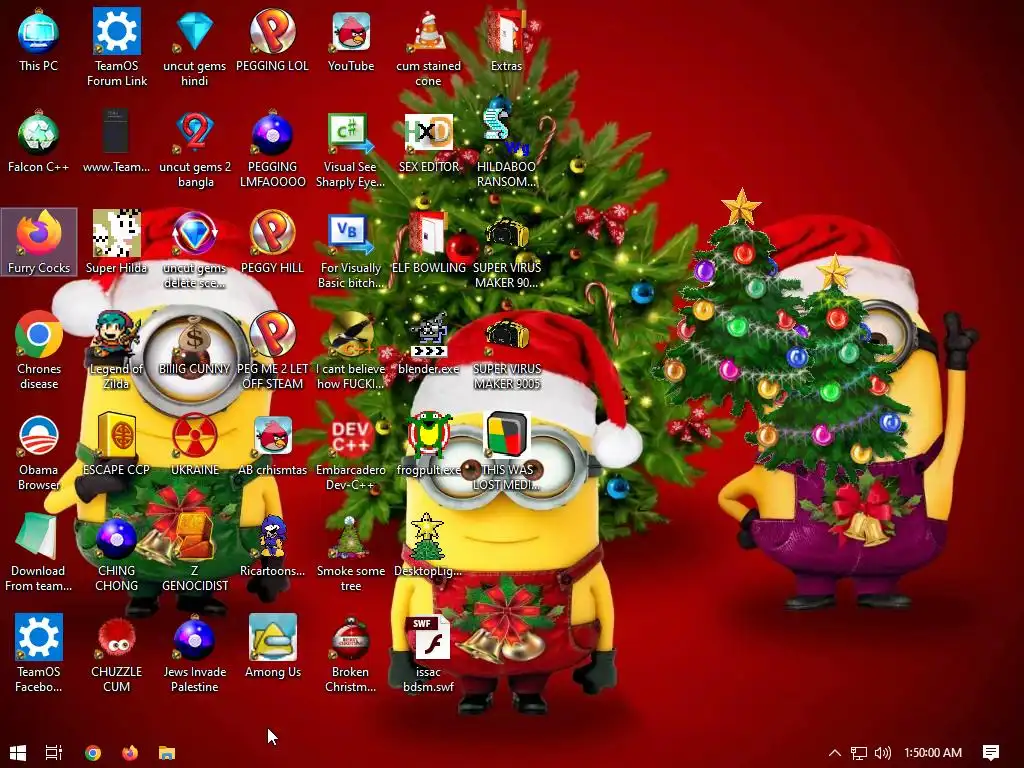The height and width of the screenshot is (768, 1024).
Task: Open the frogpult.exe icon
Action: click(428, 444)
